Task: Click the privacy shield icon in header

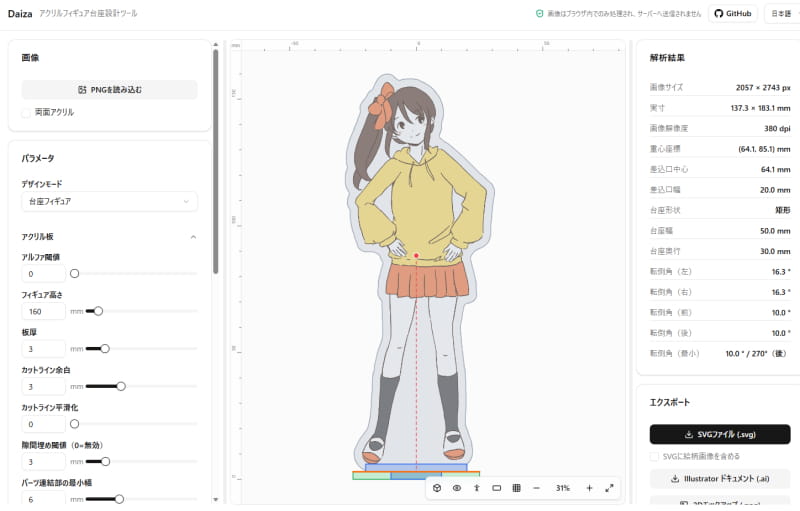Action: [539, 14]
